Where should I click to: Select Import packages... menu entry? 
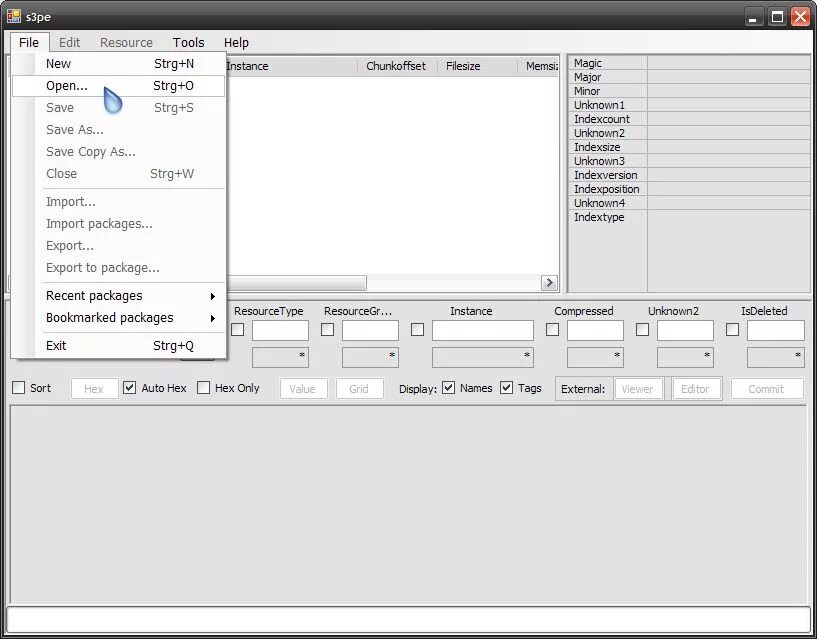point(119,224)
